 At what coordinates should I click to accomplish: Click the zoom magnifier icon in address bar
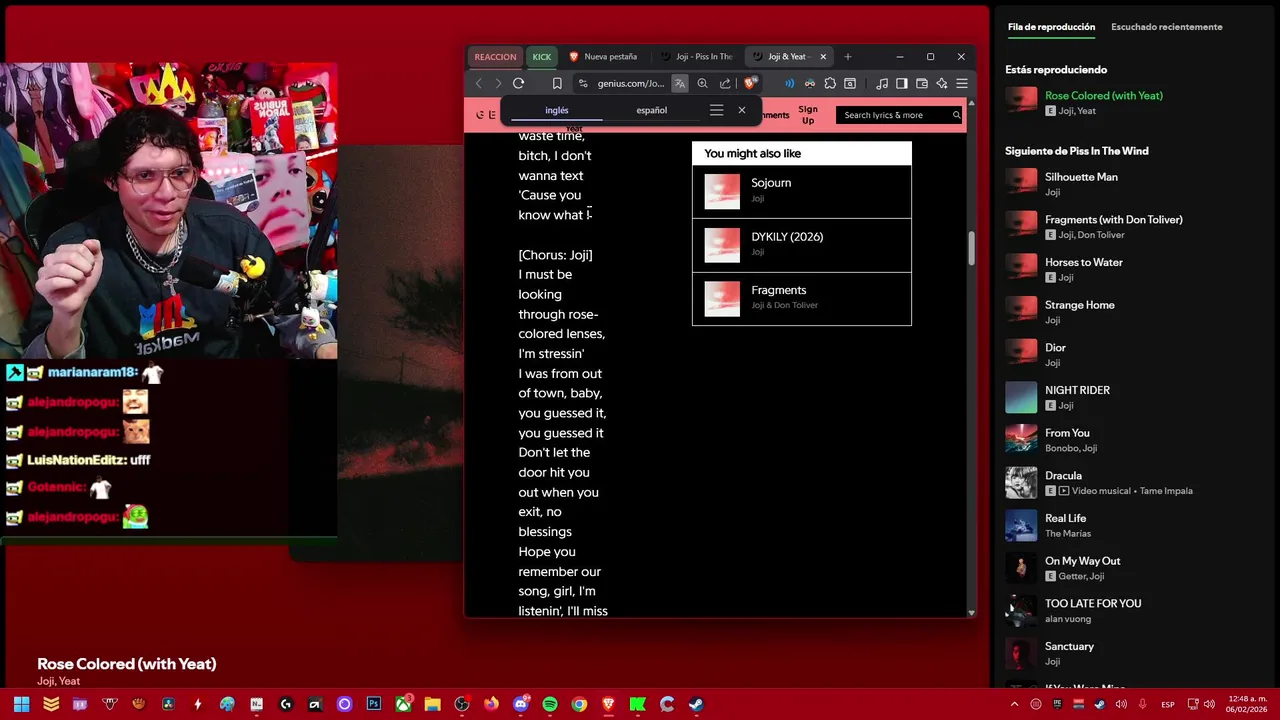tap(702, 84)
